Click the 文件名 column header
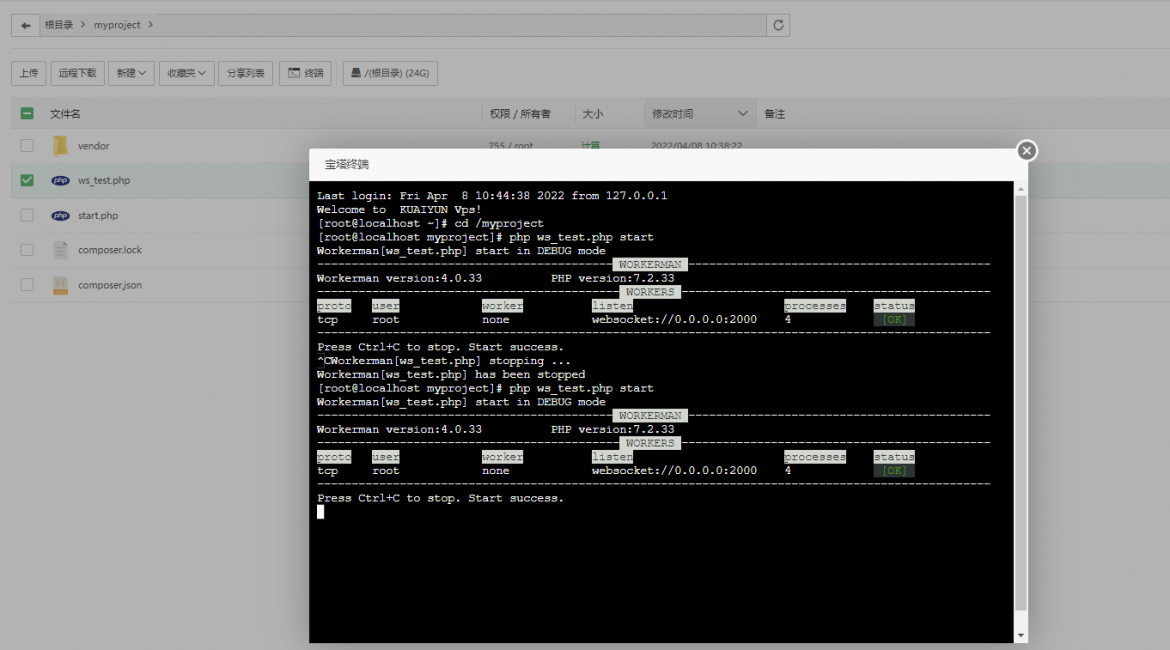Viewport: 1170px width, 650px height. 66,114
